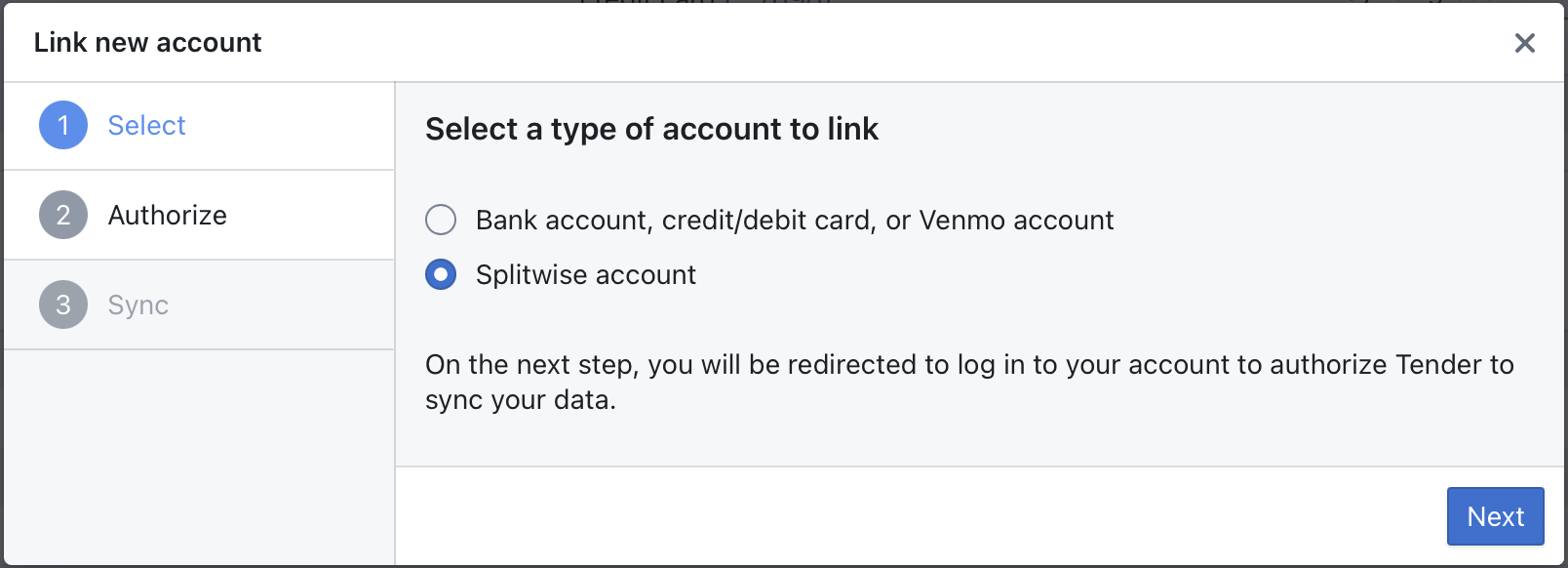This screenshot has width=1568, height=568.
Task: Open the Sync step panel
Action: (x=137, y=304)
